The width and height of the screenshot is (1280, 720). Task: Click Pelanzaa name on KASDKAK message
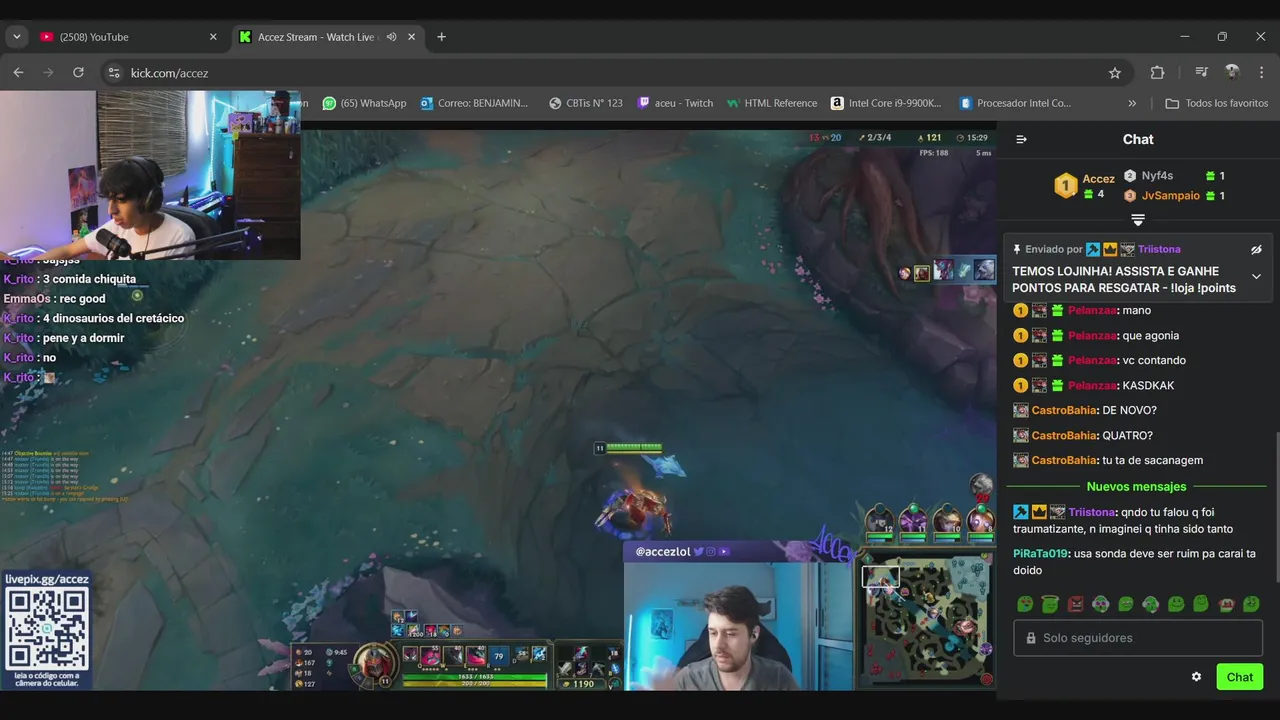pyautogui.click(x=1092, y=385)
